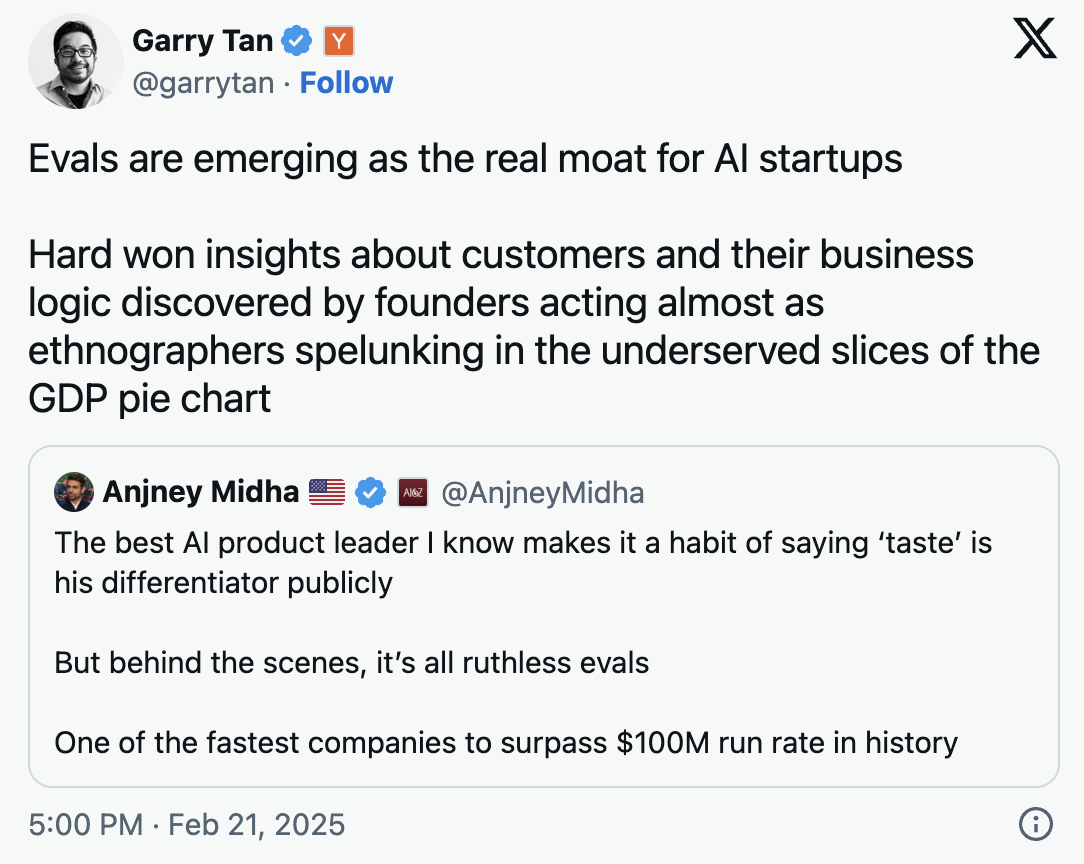Click the American flag emoji beside Anjney Midha
This screenshot has height=864, width=1084.
pos(325,492)
